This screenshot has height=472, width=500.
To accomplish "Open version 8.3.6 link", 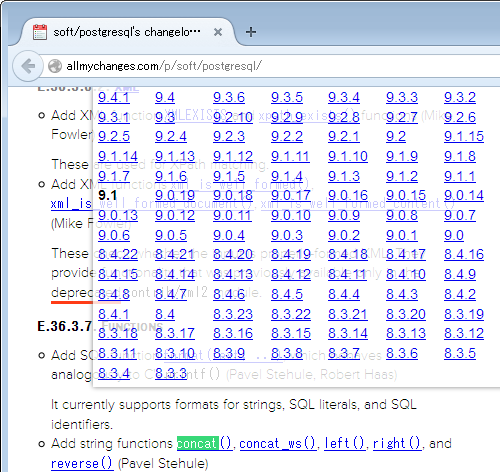I will pyautogui.click(x=402, y=353).
